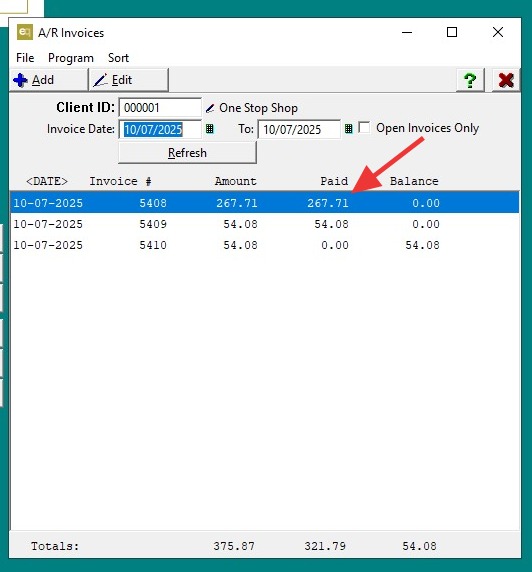Click the Refresh button
532x572 pixels.
tap(188, 152)
